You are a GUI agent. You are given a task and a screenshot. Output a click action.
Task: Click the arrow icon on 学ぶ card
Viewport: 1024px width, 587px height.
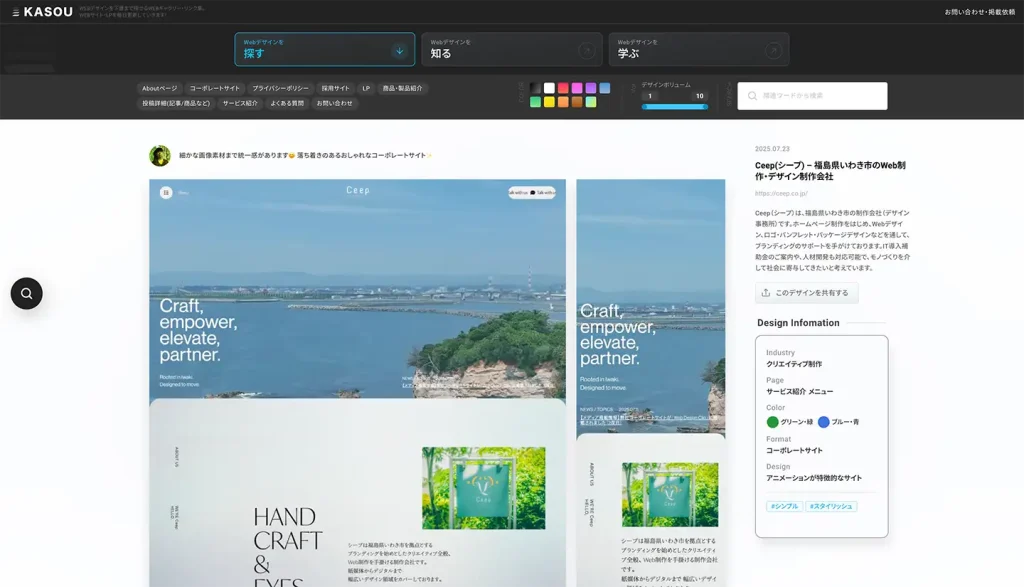click(x=773, y=50)
